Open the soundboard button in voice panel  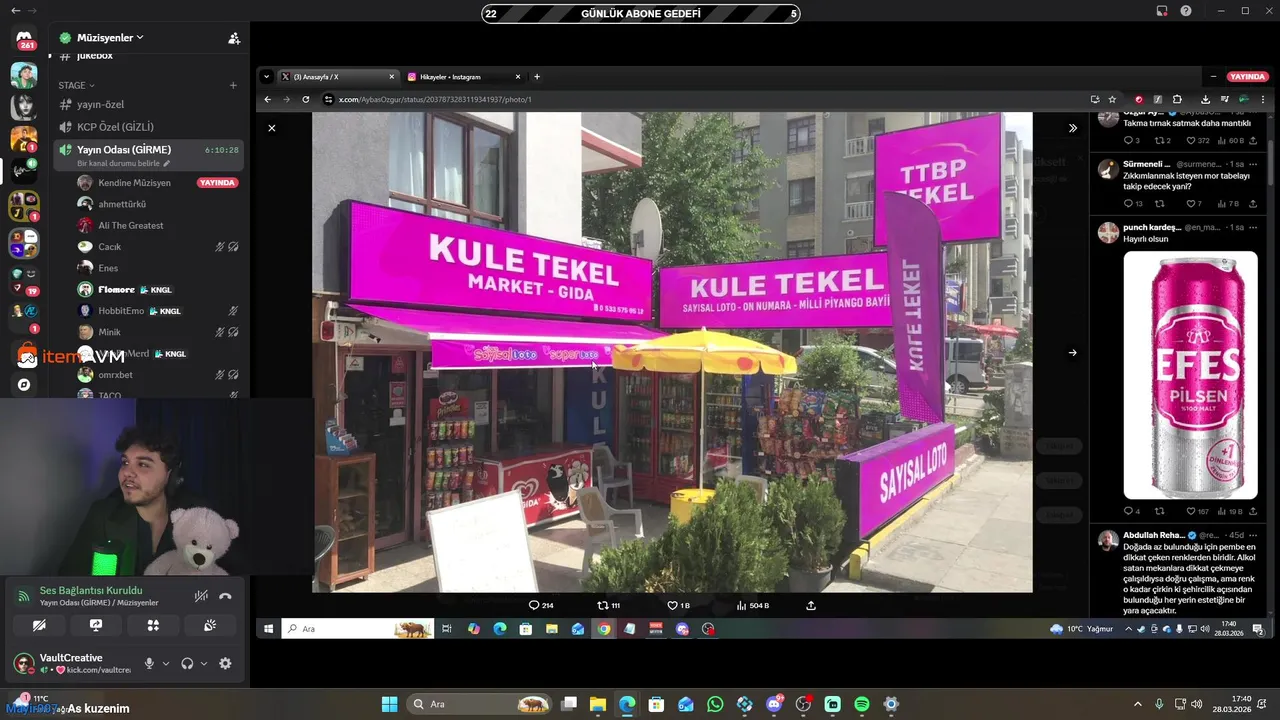[210, 625]
